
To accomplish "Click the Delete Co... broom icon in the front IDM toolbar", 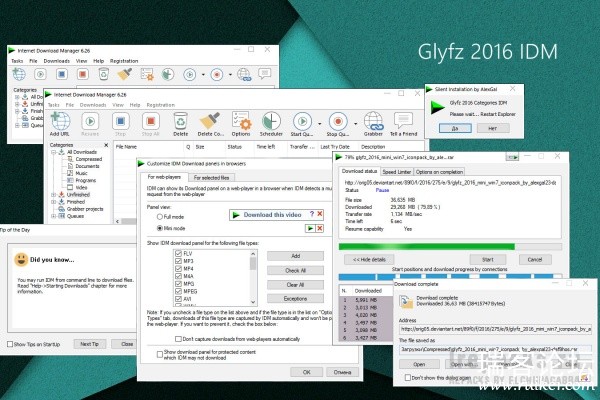I will point(210,121).
